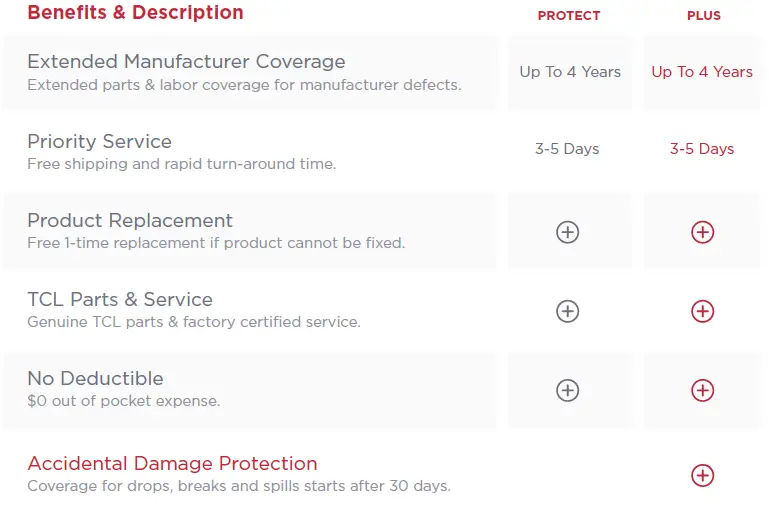
Task: Click Plus plan icon for No Deductible
Action: click(x=703, y=390)
